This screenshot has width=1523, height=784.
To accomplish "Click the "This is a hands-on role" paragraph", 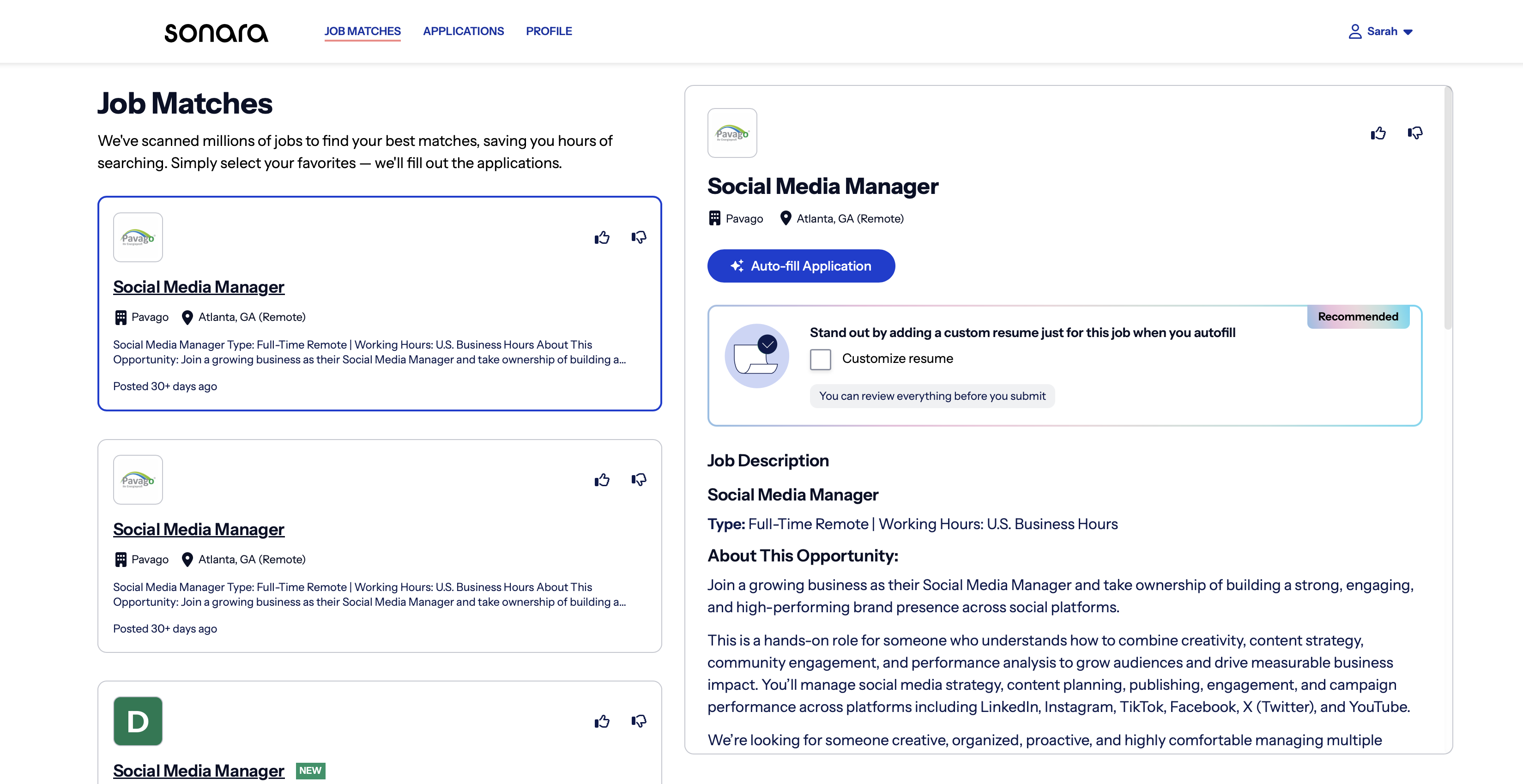I will tap(1059, 674).
